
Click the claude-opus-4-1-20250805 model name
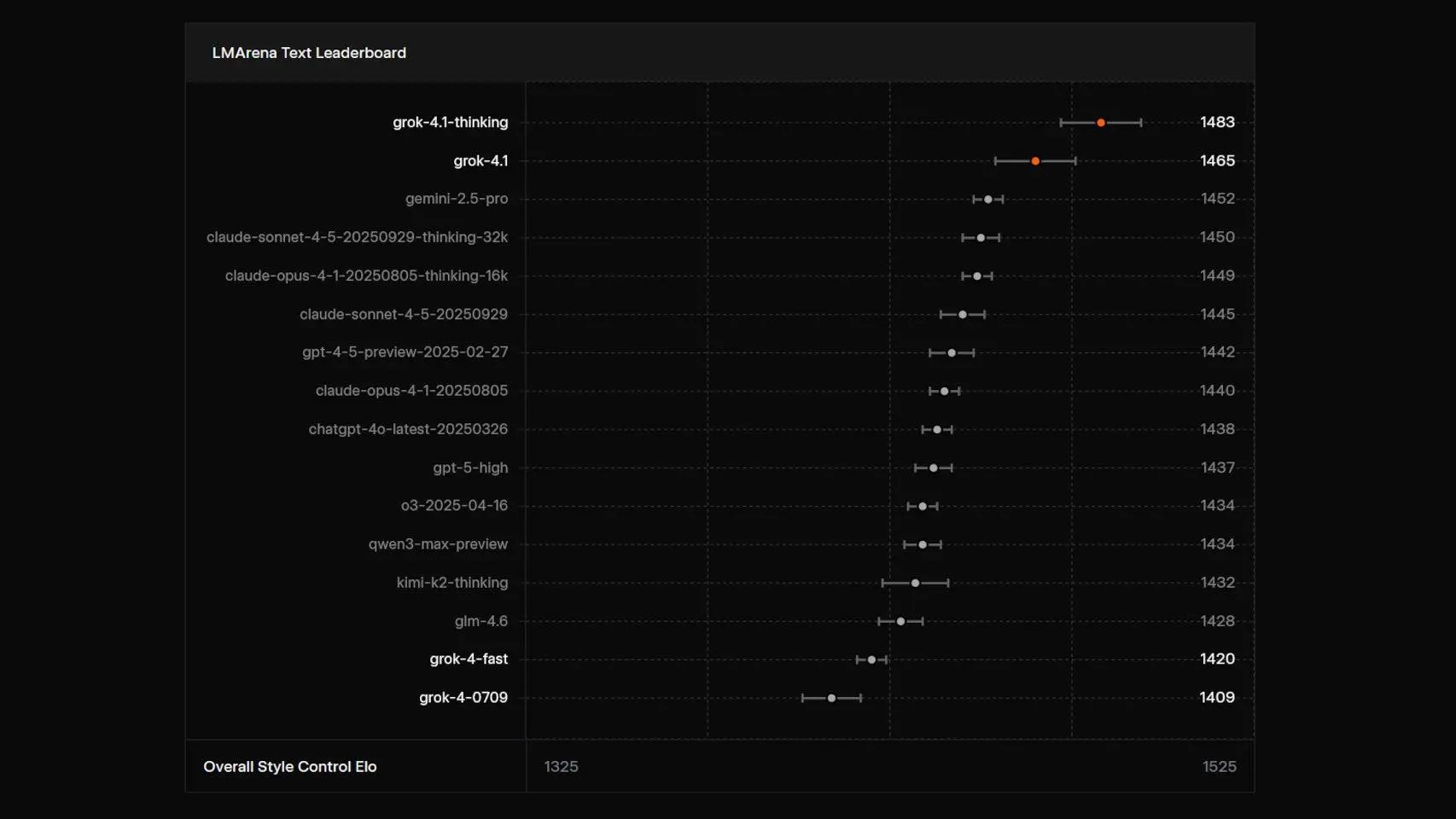tap(411, 391)
